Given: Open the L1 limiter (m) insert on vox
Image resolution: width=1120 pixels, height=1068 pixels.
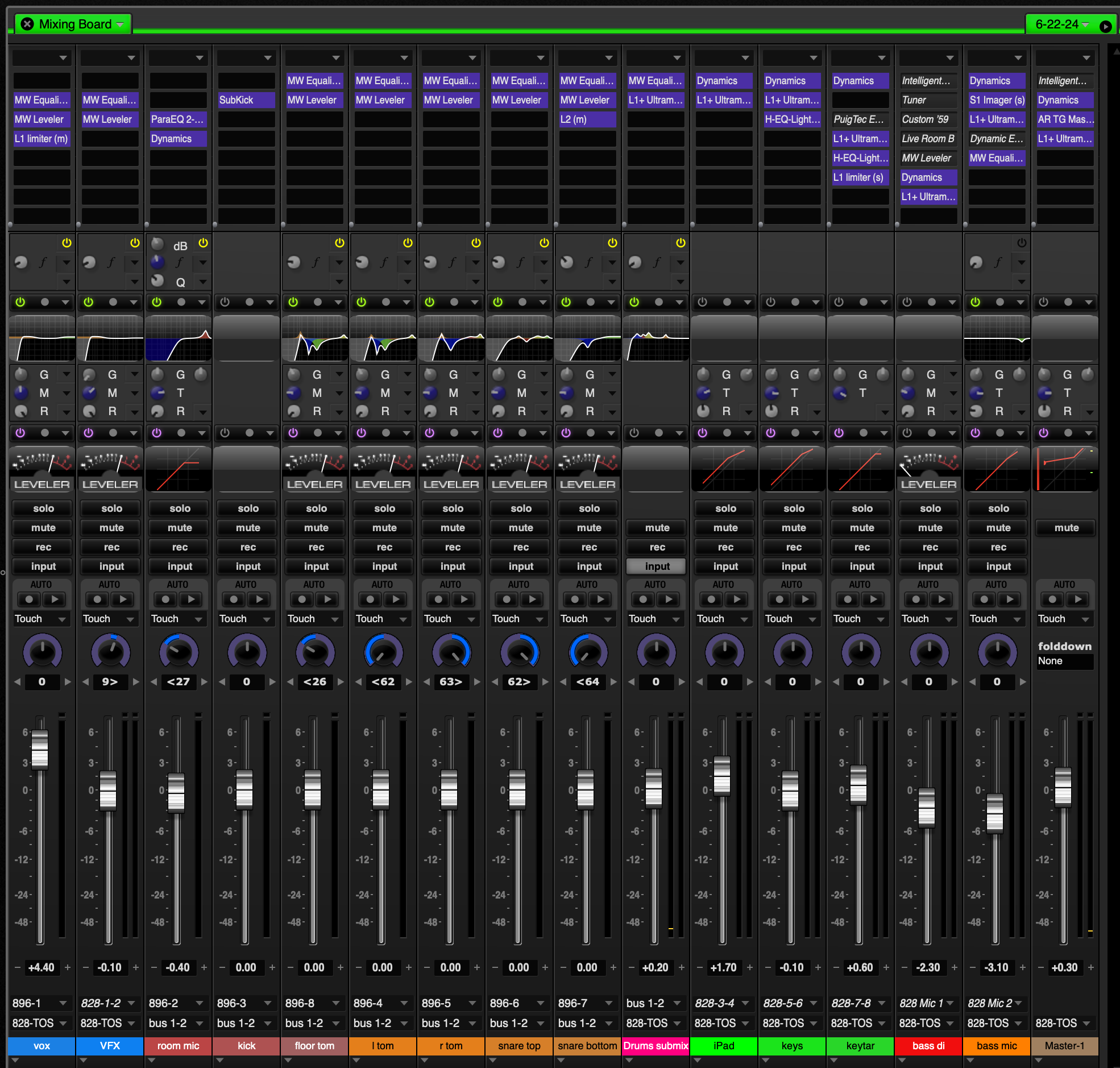Looking at the screenshot, I should coord(42,138).
